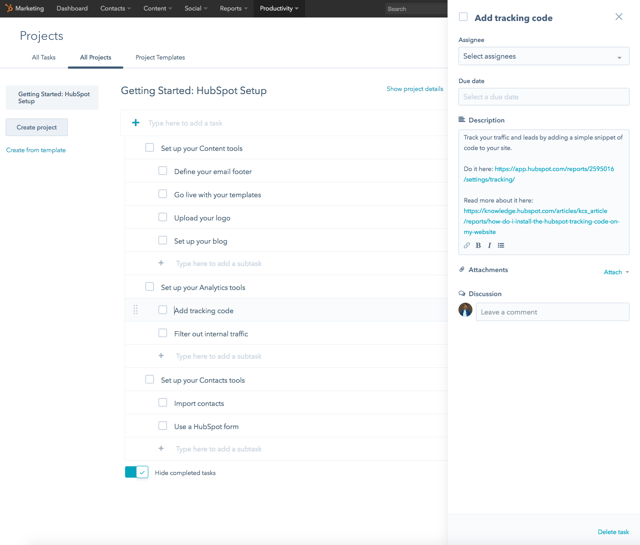Click 'Set up your Analytics tools' text

click(x=203, y=287)
